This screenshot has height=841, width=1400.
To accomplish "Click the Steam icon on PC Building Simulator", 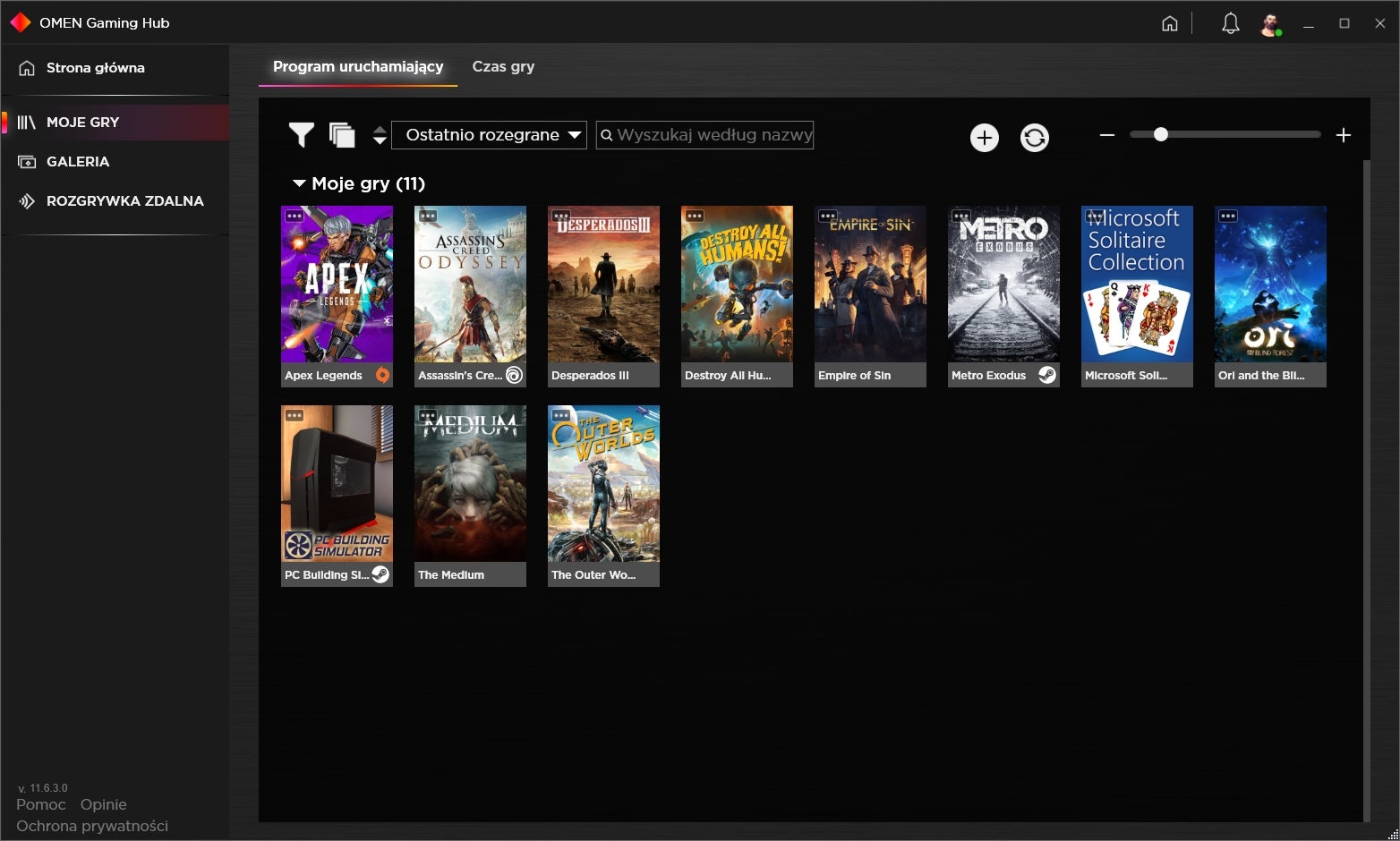I will (380, 574).
